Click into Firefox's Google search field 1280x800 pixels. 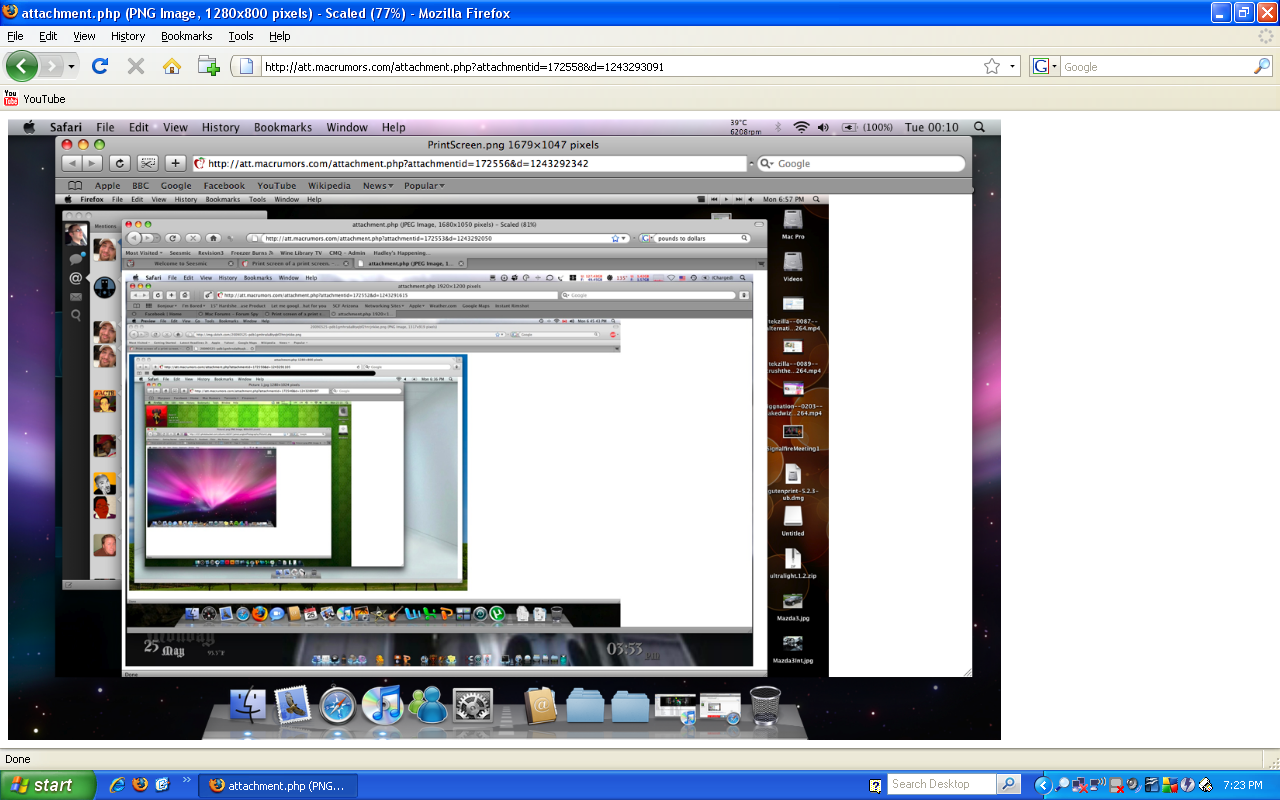coord(1156,67)
